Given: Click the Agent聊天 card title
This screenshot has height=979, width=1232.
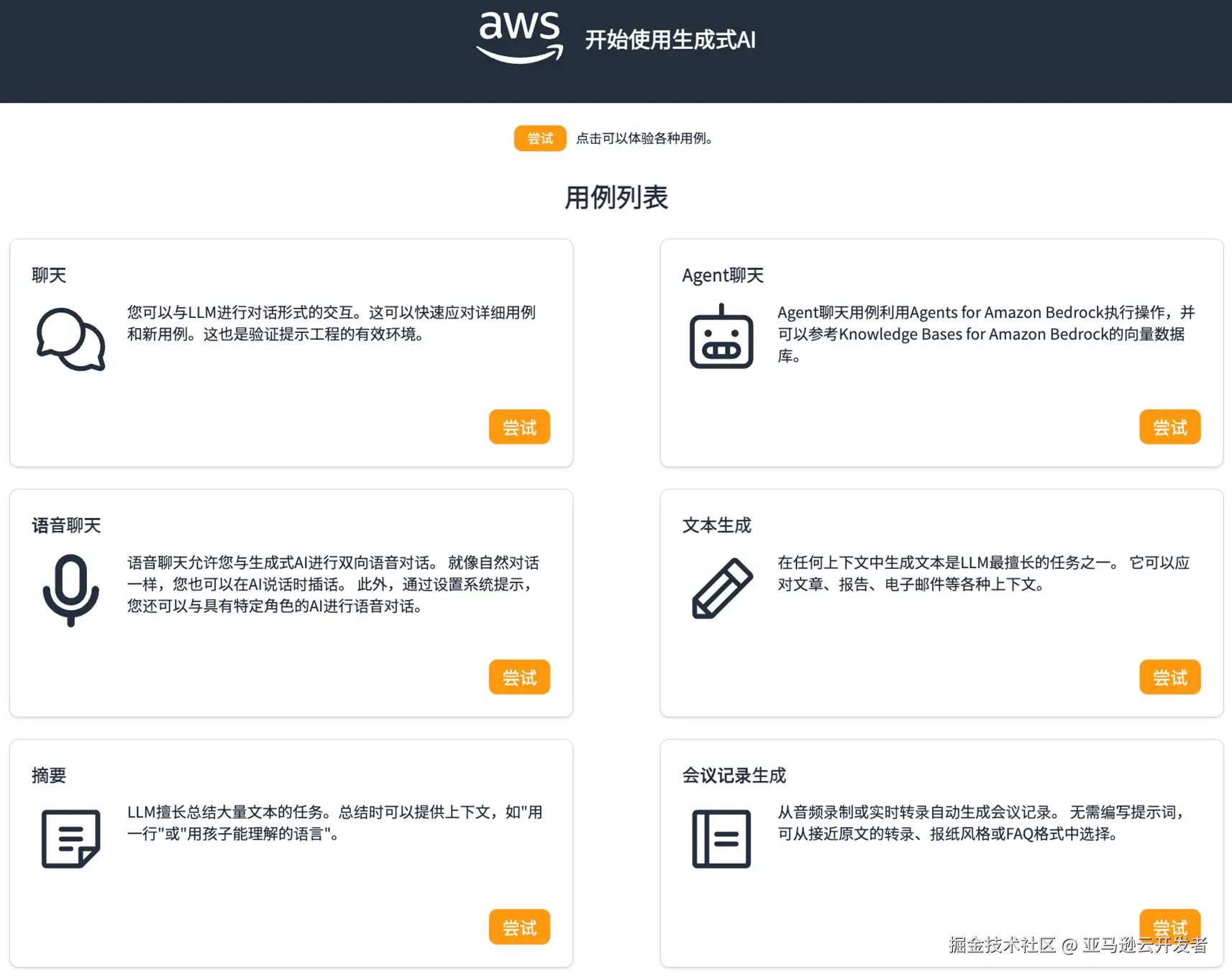Looking at the screenshot, I should (x=723, y=276).
